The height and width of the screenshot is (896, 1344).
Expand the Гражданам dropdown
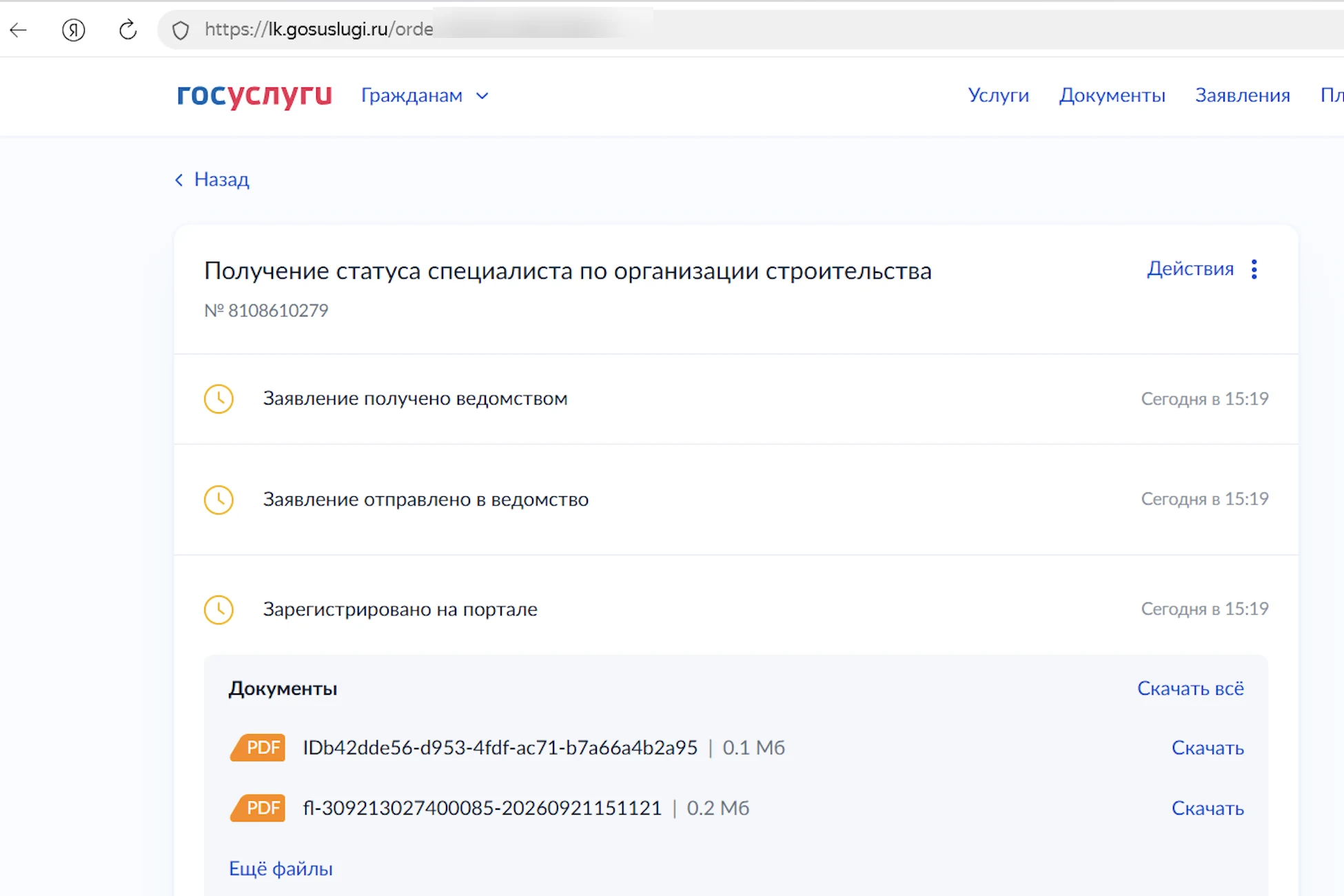[425, 96]
